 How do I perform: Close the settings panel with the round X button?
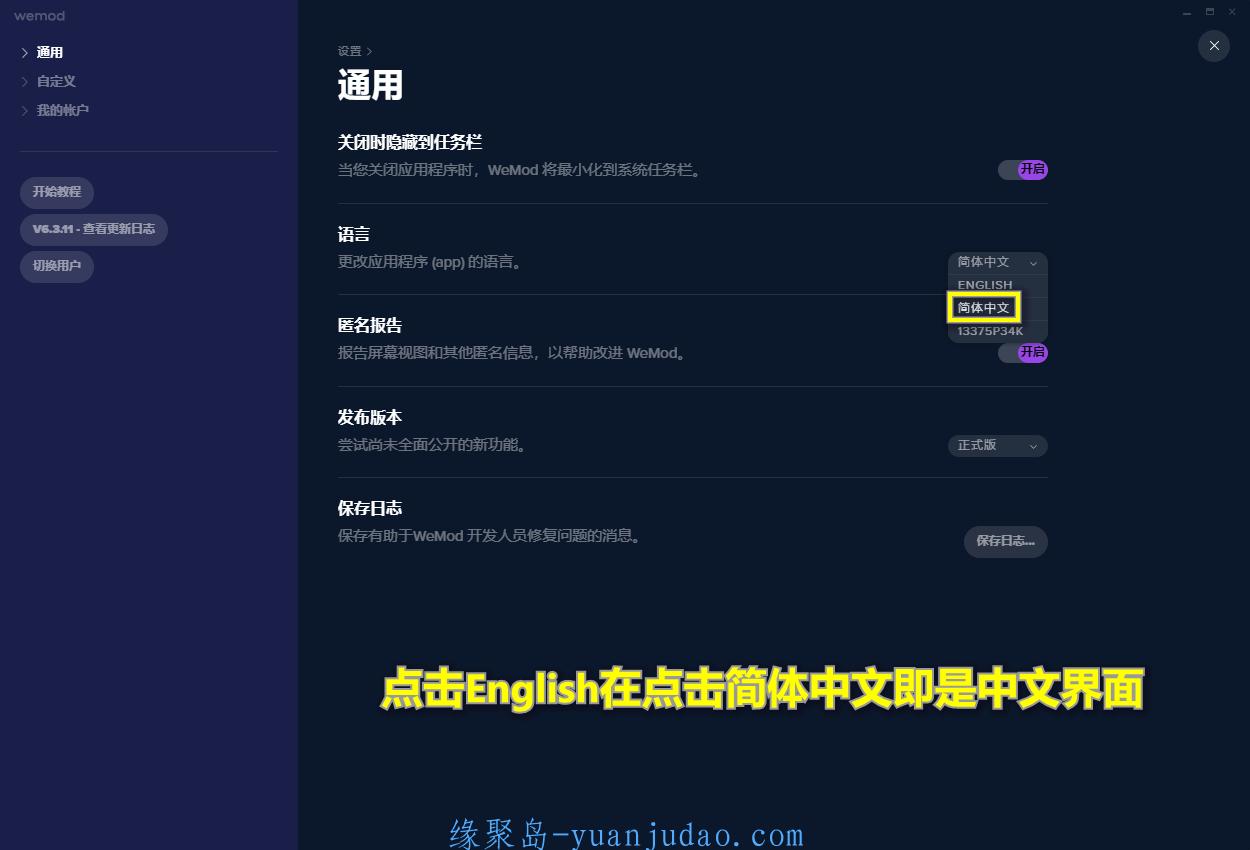[1213, 46]
